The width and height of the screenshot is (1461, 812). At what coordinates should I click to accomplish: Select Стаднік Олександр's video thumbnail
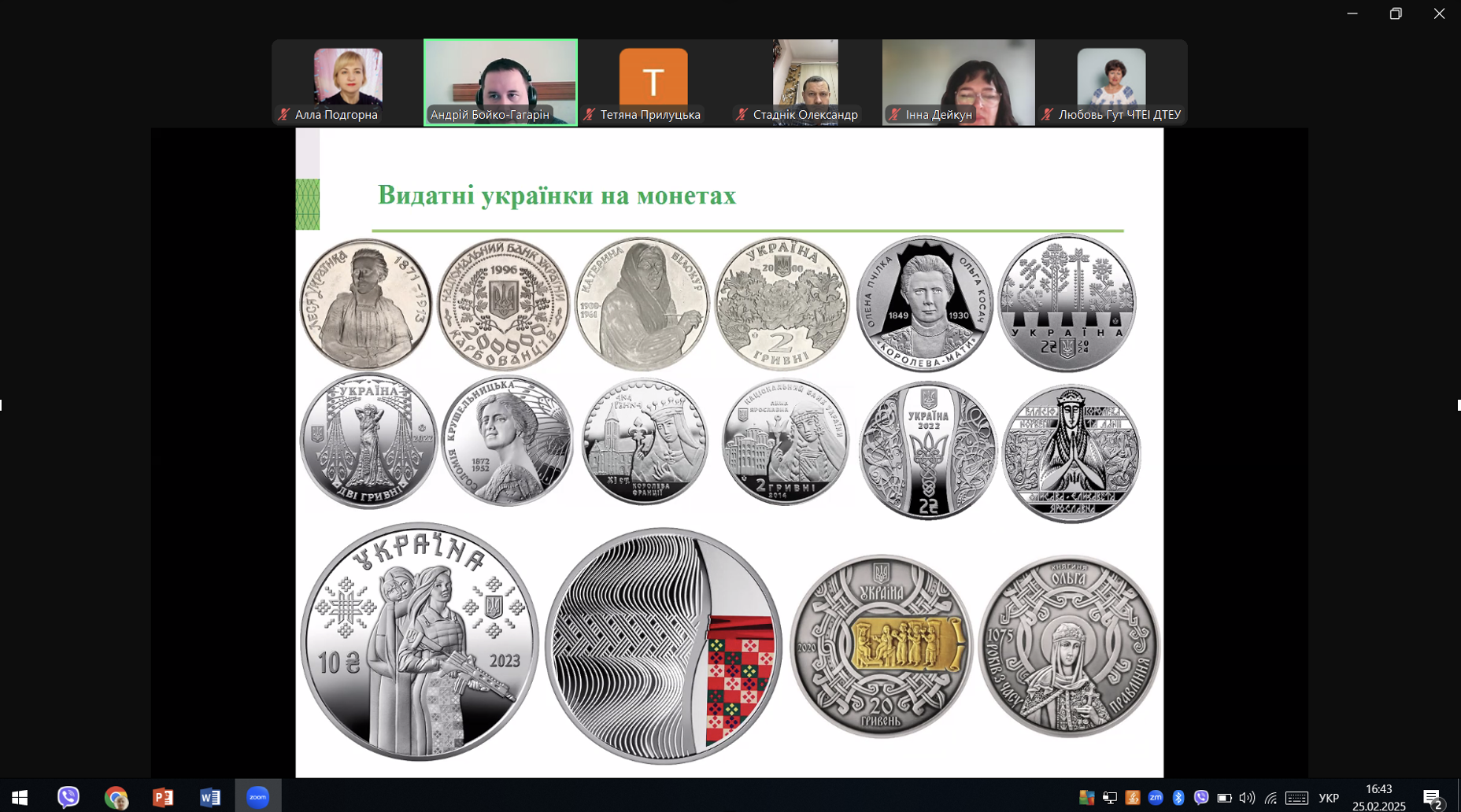point(805,82)
